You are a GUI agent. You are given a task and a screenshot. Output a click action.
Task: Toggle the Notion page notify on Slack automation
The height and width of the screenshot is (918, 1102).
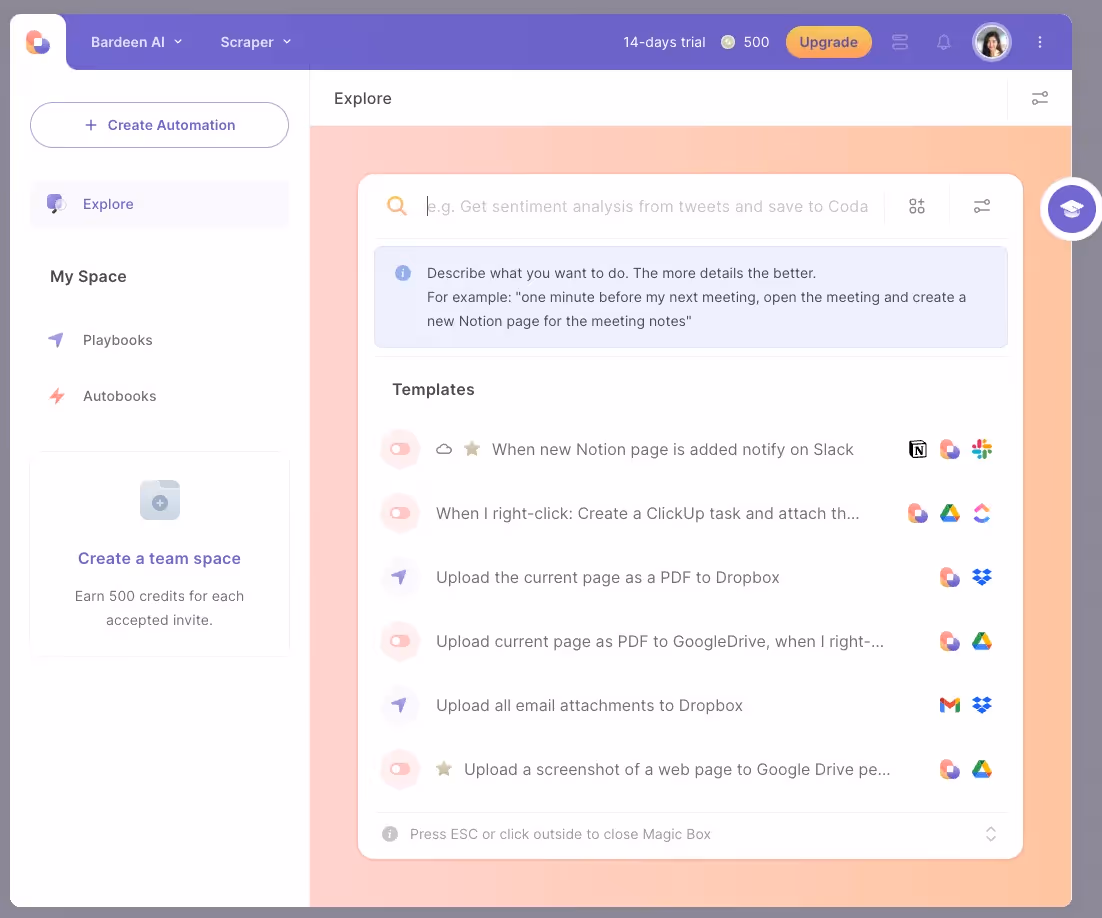[x=400, y=449]
